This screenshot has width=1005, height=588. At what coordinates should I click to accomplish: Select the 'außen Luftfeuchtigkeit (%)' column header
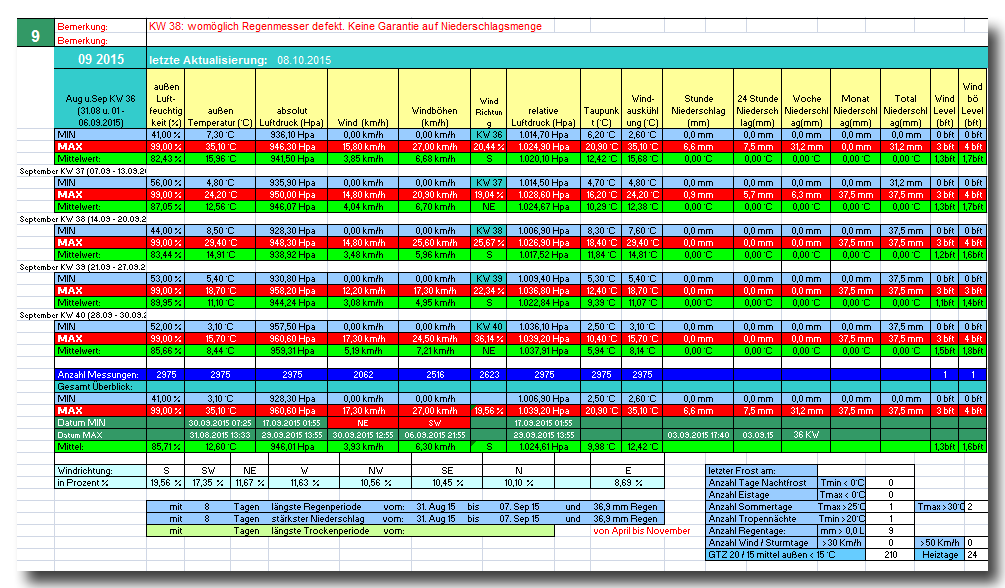(166, 99)
